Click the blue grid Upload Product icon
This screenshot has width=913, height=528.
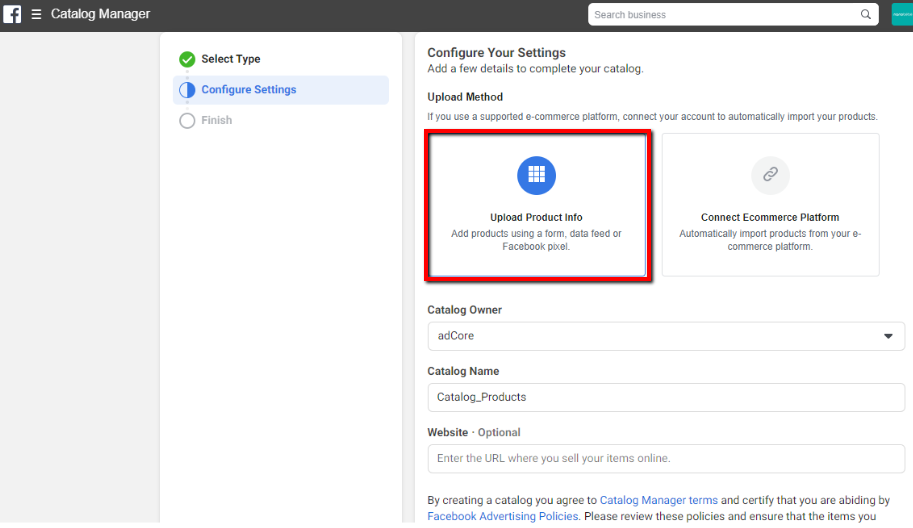pos(536,175)
